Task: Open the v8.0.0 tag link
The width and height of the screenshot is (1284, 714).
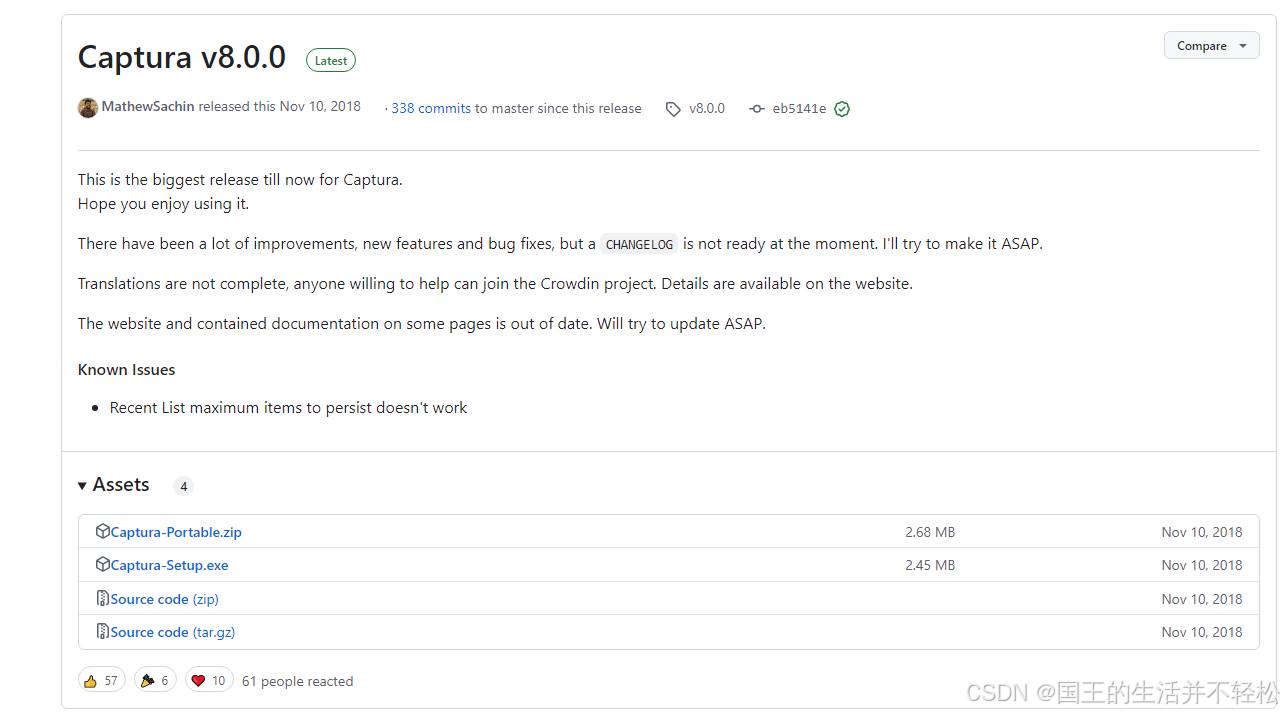Action: (707, 108)
